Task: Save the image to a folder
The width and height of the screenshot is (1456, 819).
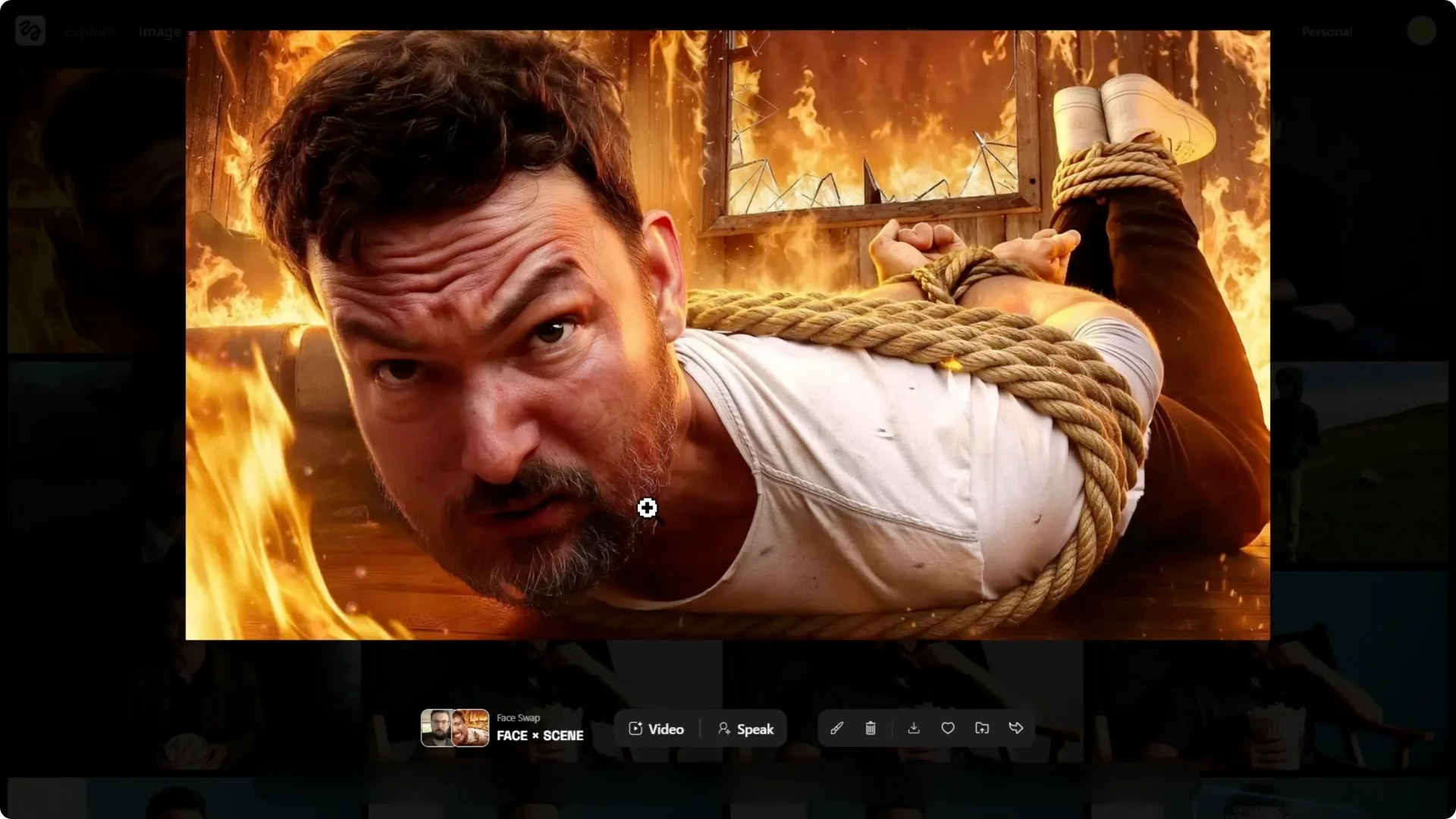Action: pos(981,728)
